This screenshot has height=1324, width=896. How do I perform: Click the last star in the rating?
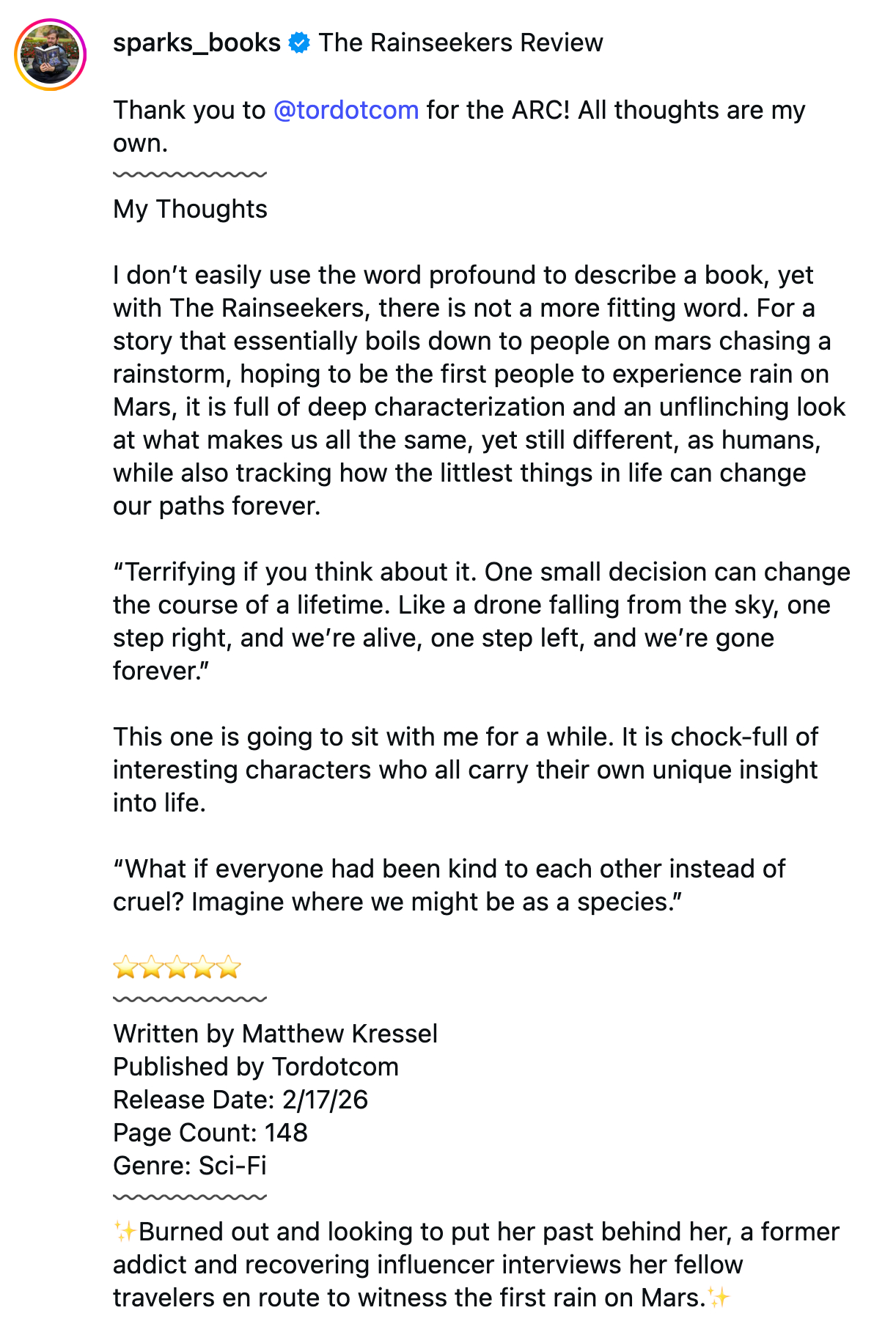pos(229,968)
